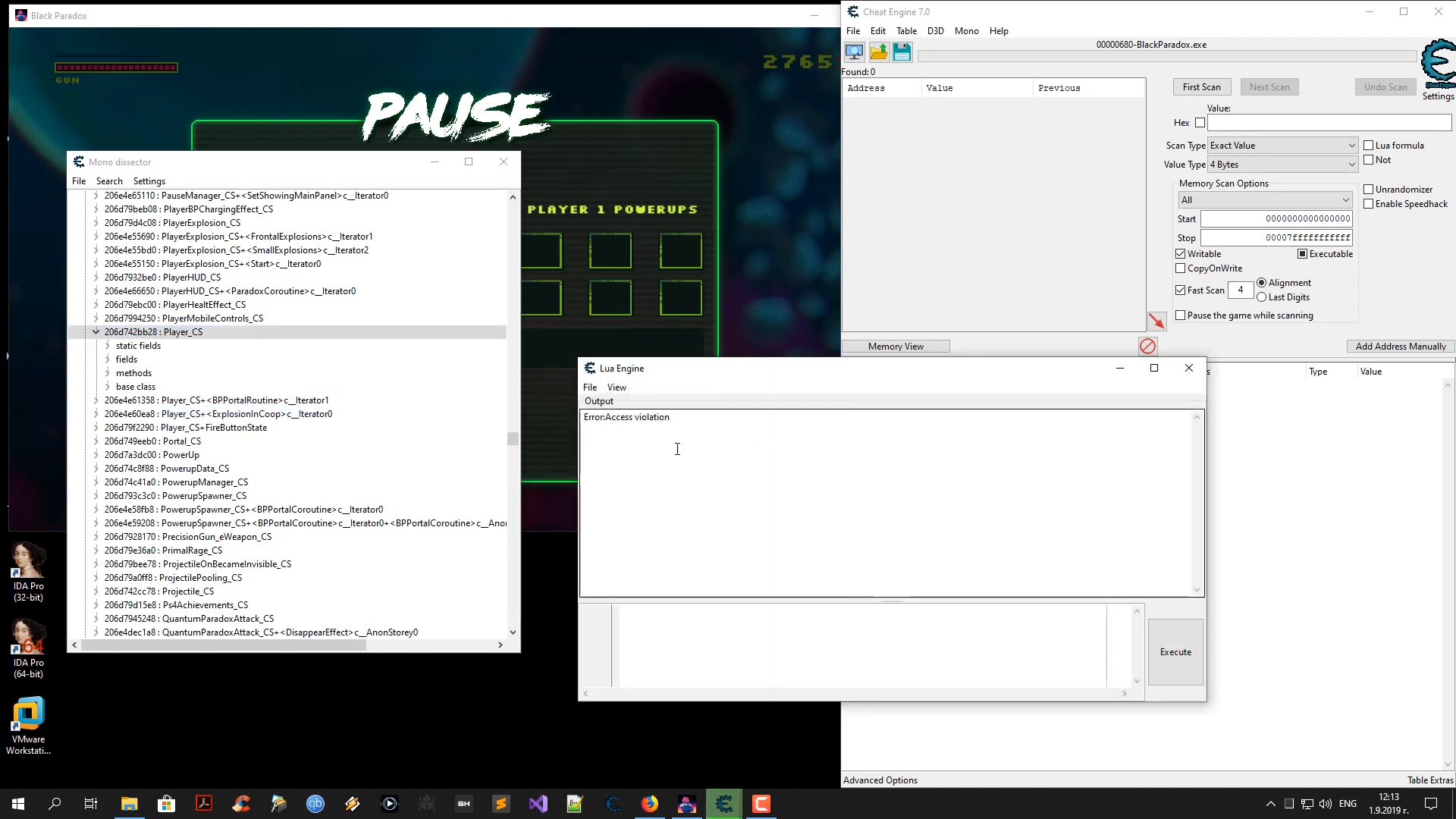Screen dimensions: 1456x819
Task: Open the notification center icon
Action: pos(1431,804)
